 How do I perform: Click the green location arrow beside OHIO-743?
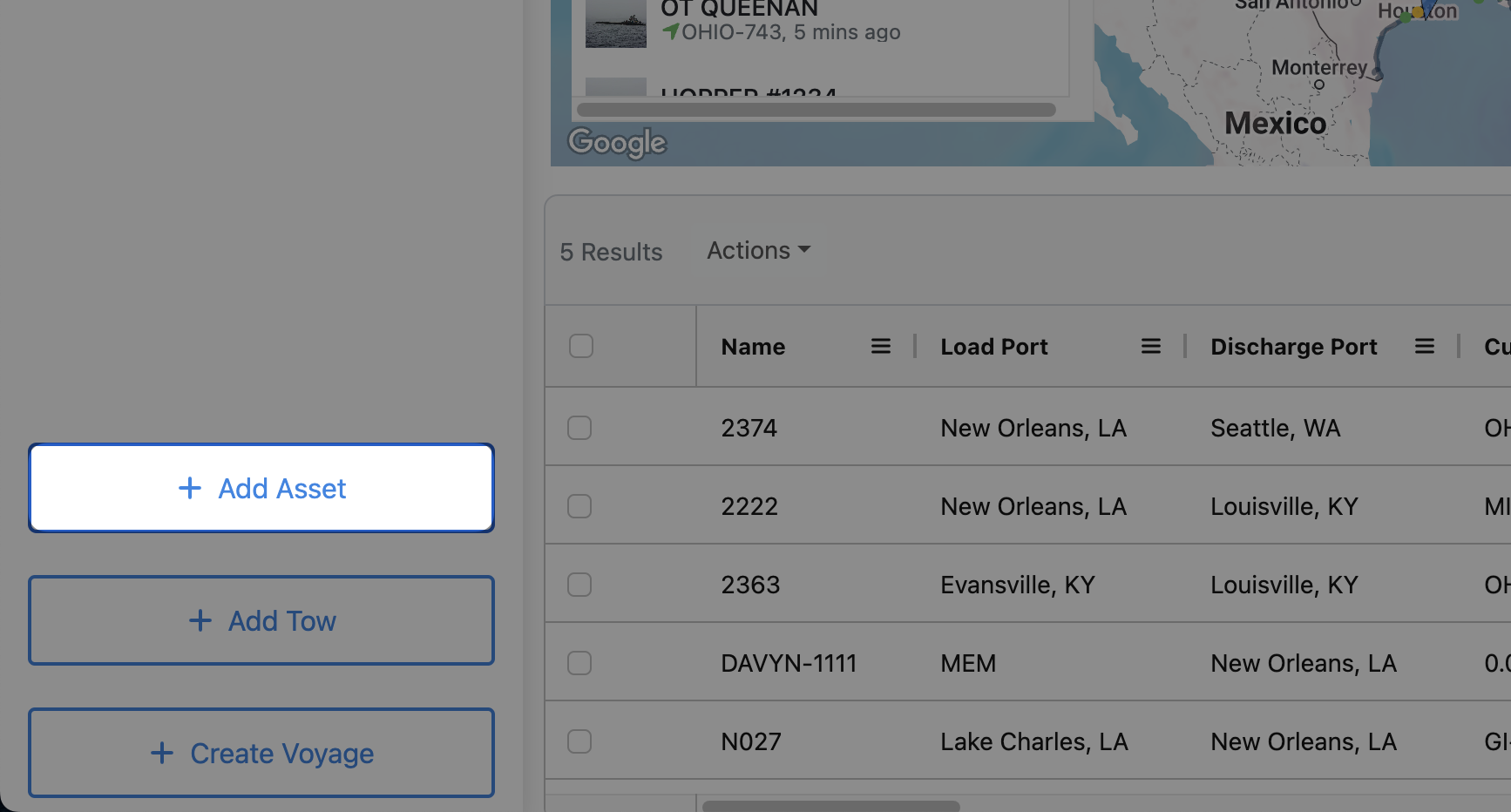(x=670, y=32)
